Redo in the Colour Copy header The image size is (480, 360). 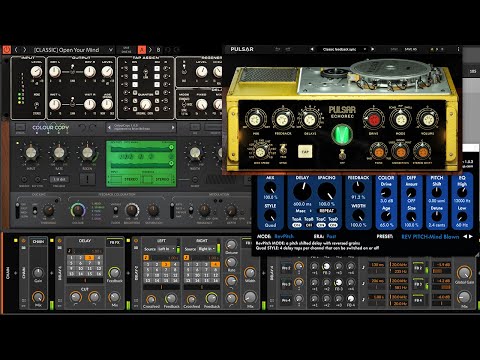click(92, 127)
